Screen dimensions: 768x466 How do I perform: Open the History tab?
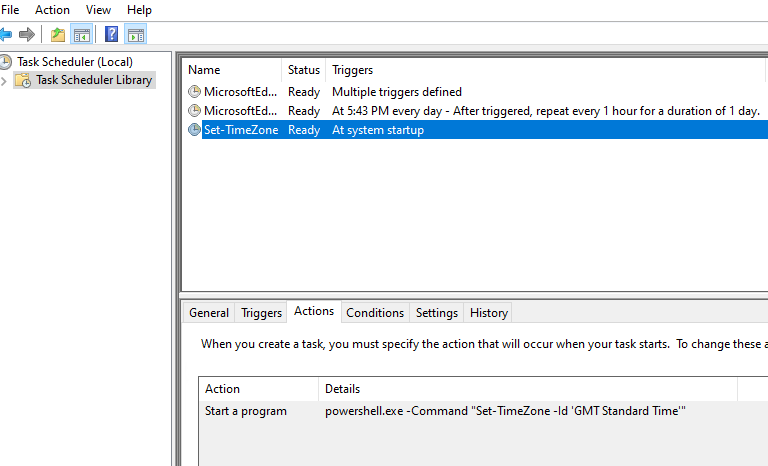[x=489, y=313]
